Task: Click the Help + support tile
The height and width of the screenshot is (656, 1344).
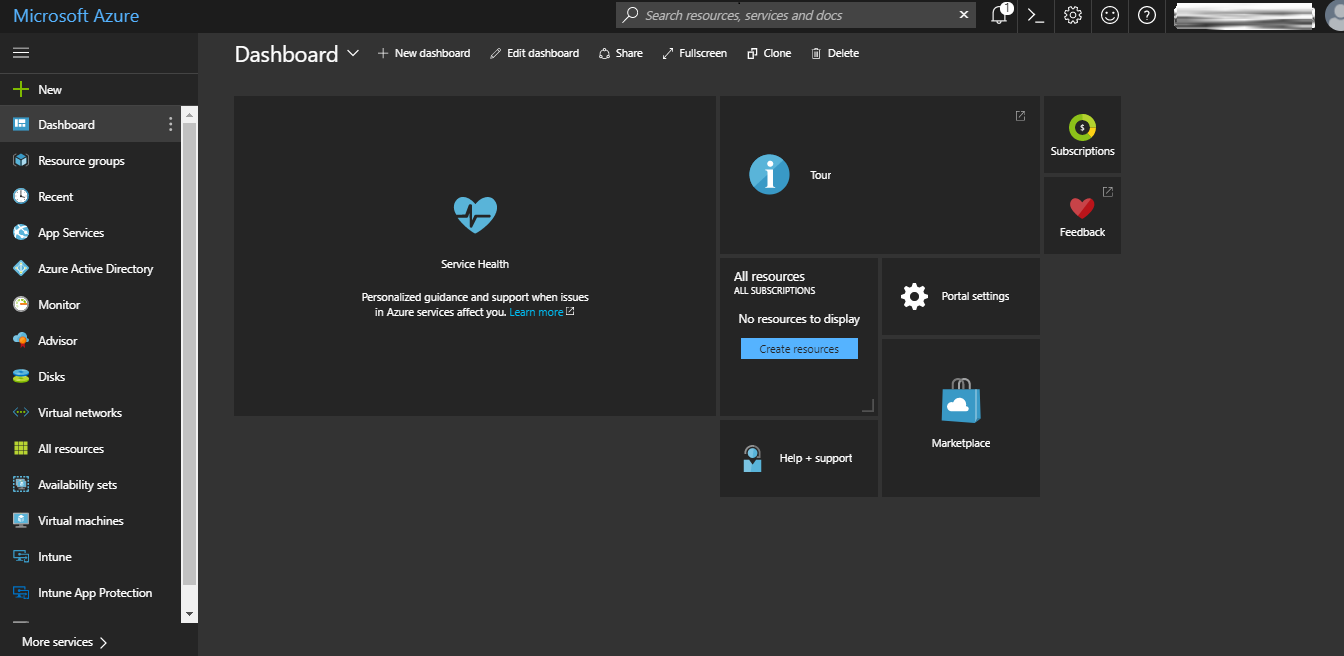Action: point(799,459)
